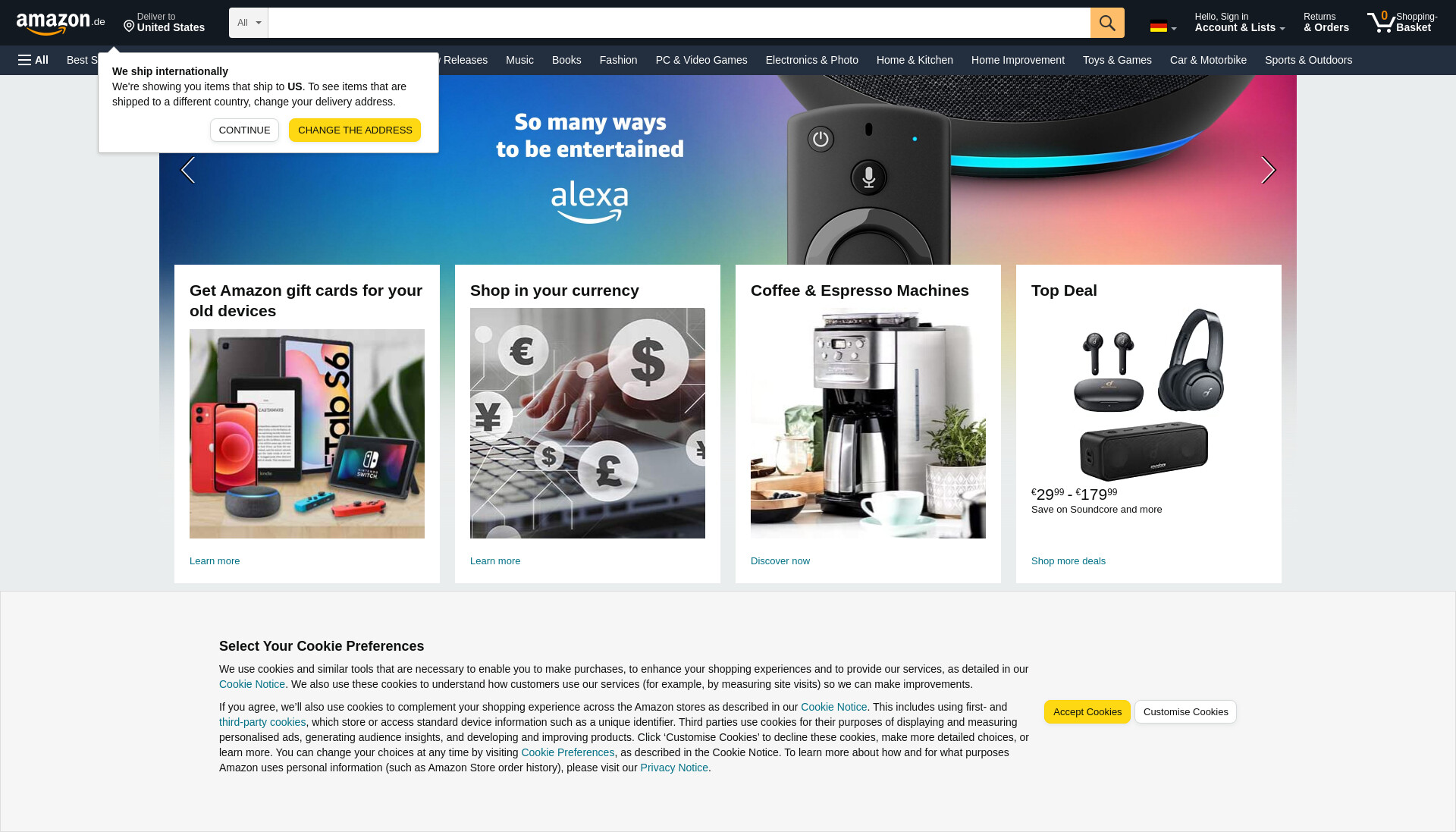Expand the All search category dropdown
The image size is (1456, 832).
(249, 23)
